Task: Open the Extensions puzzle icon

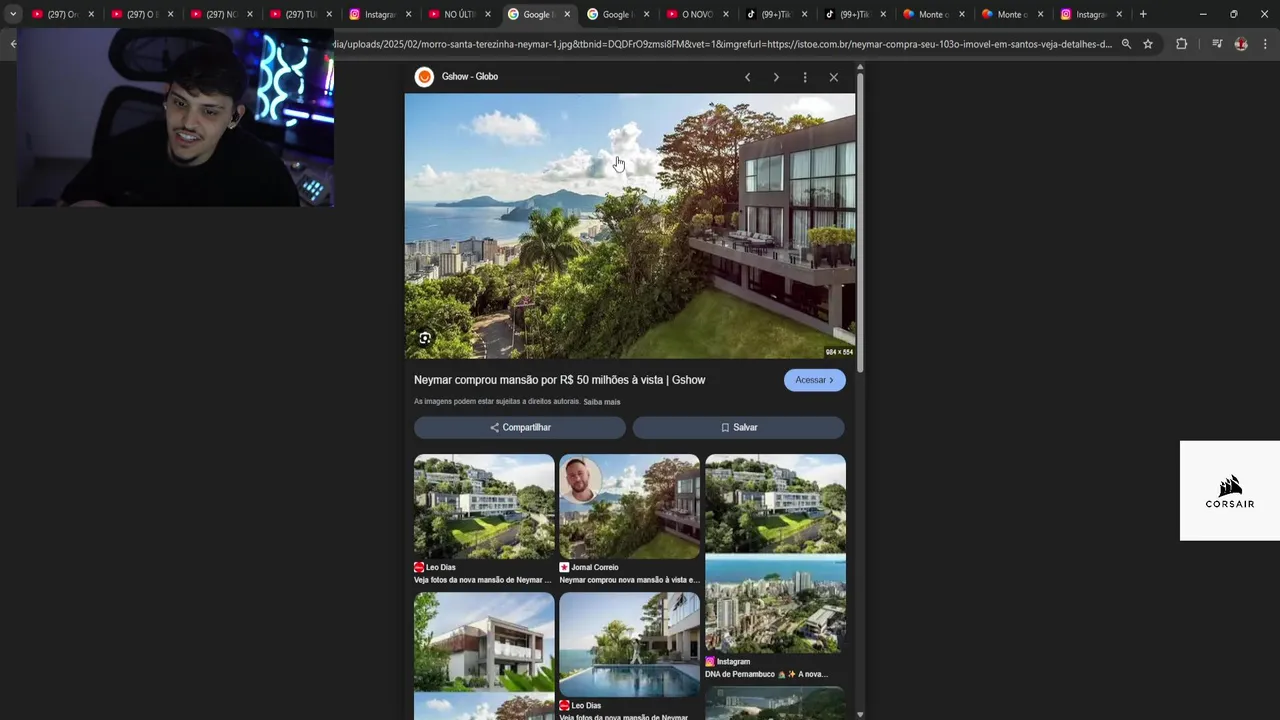Action: tap(1181, 44)
